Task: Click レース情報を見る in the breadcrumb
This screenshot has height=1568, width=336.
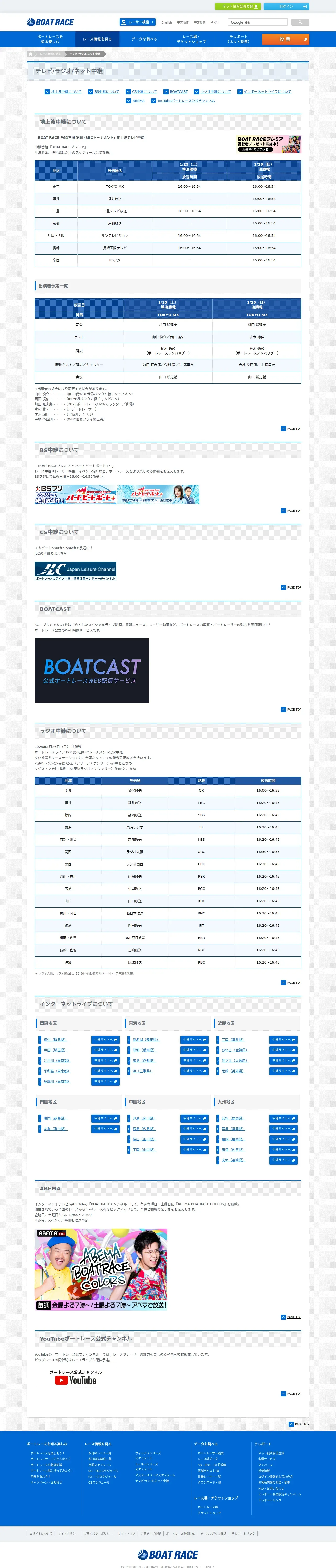Action: [50, 54]
